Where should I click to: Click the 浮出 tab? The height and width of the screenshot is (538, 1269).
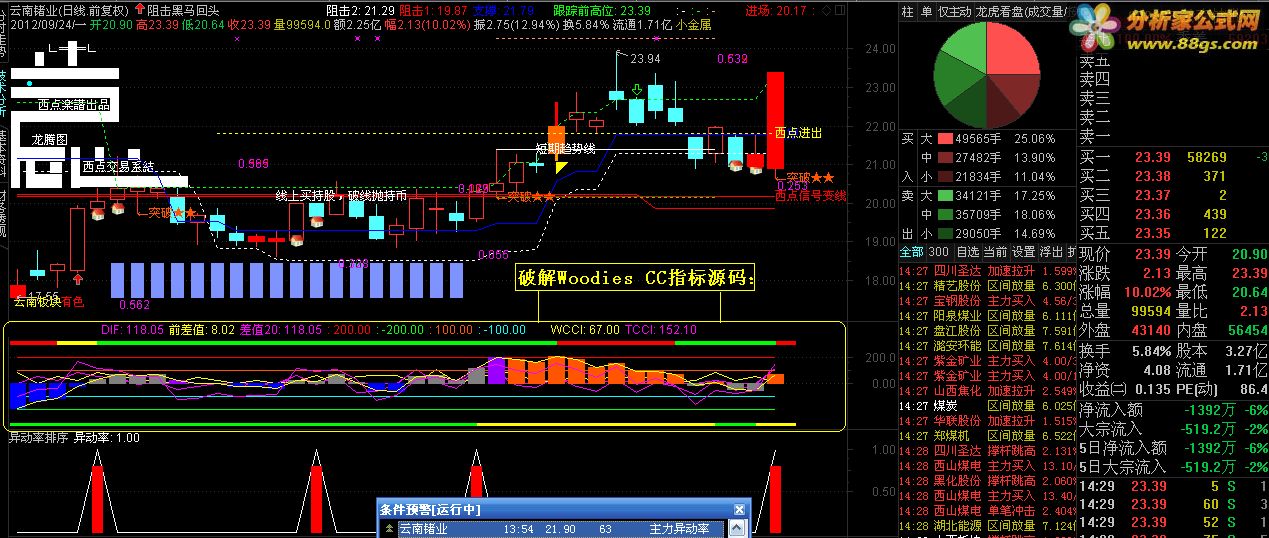coord(1051,251)
